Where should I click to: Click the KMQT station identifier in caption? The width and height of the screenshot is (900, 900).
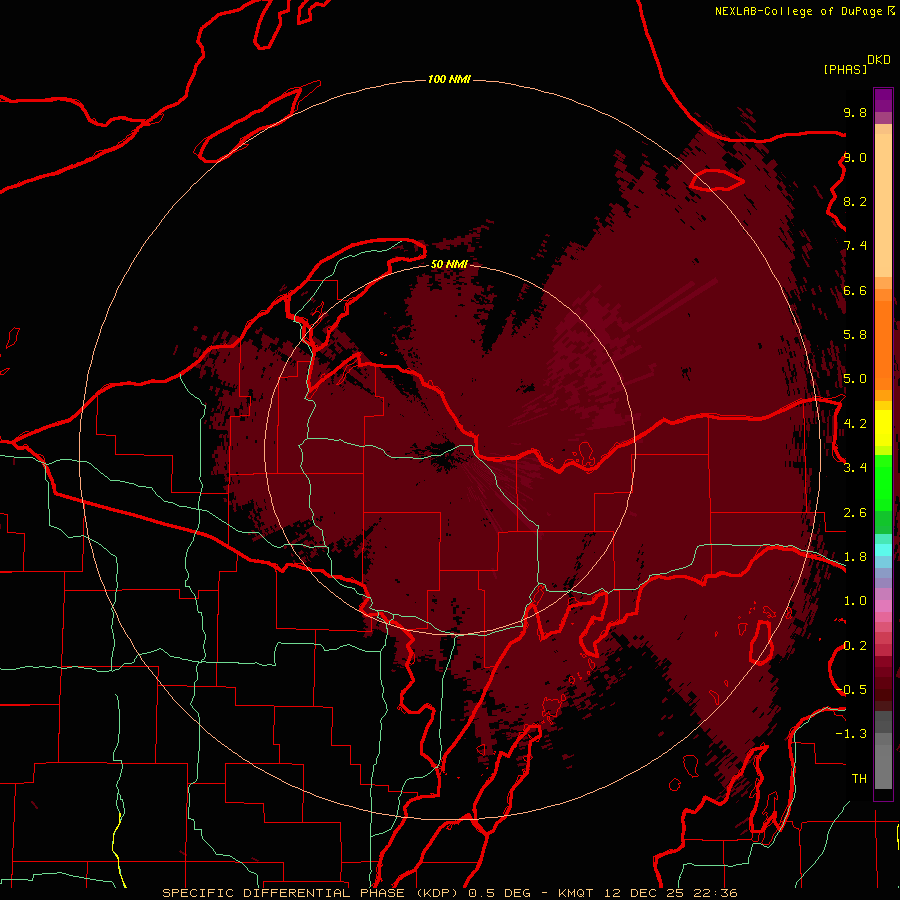(578, 893)
